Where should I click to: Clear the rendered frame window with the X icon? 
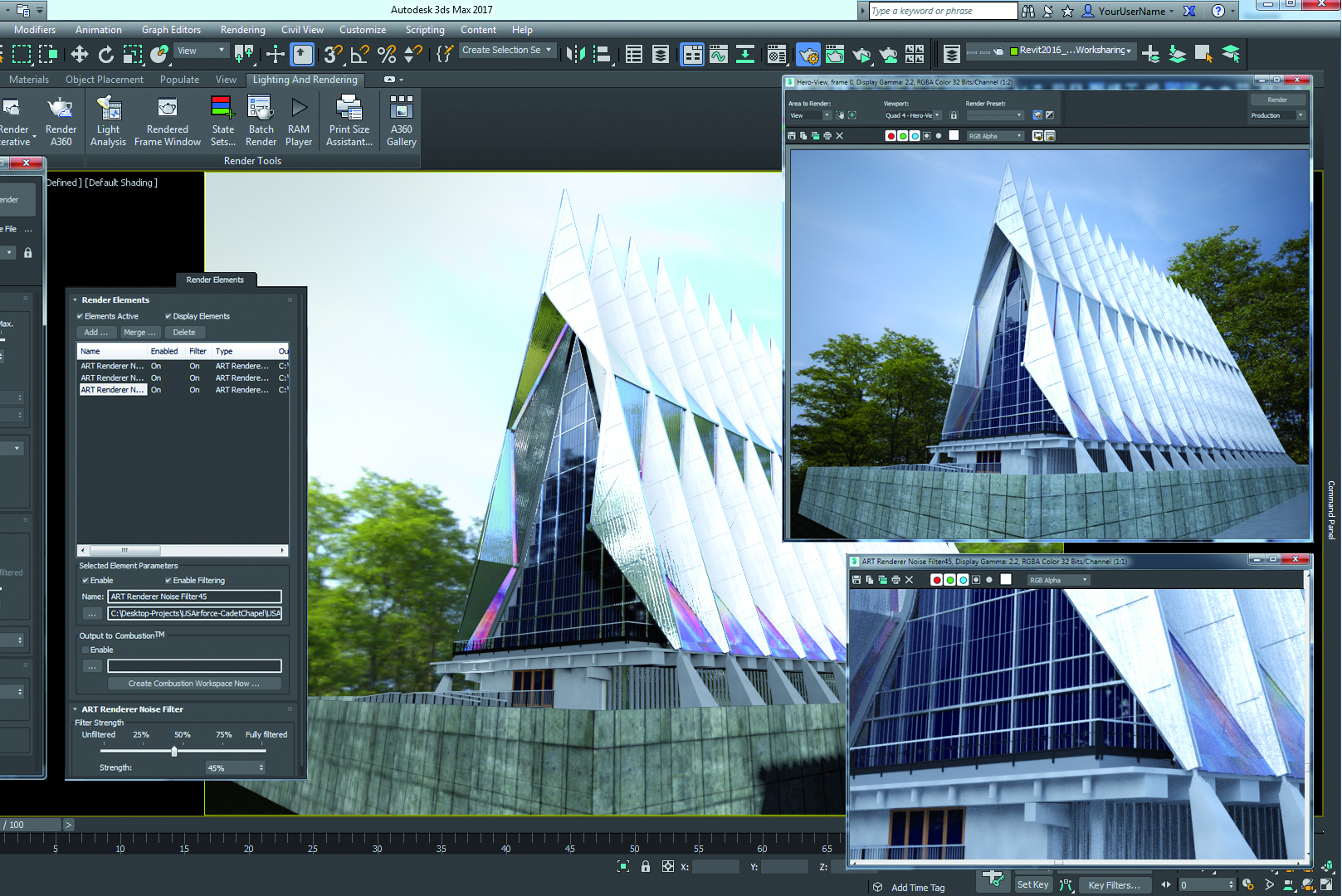click(840, 135)
